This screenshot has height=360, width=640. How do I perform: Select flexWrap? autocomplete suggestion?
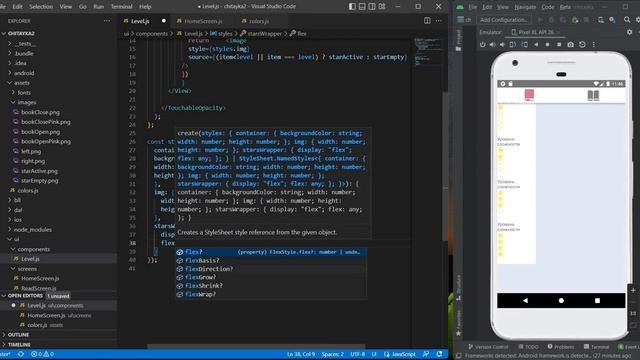pyautogui.click(x=271, y=294)
